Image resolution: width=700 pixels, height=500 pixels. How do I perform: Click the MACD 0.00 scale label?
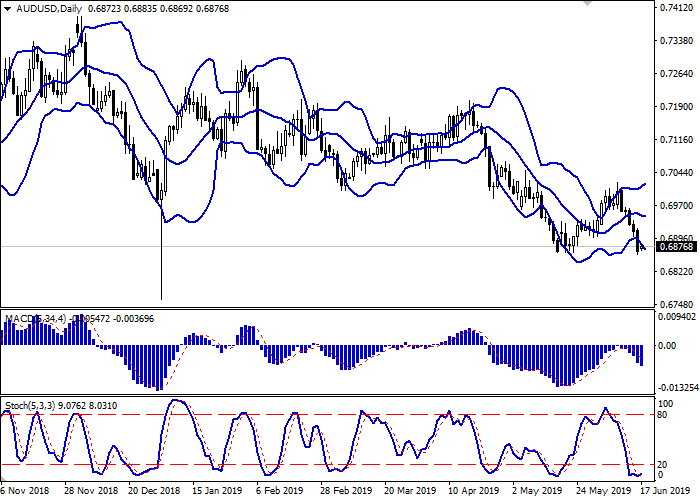pos(668,346)
